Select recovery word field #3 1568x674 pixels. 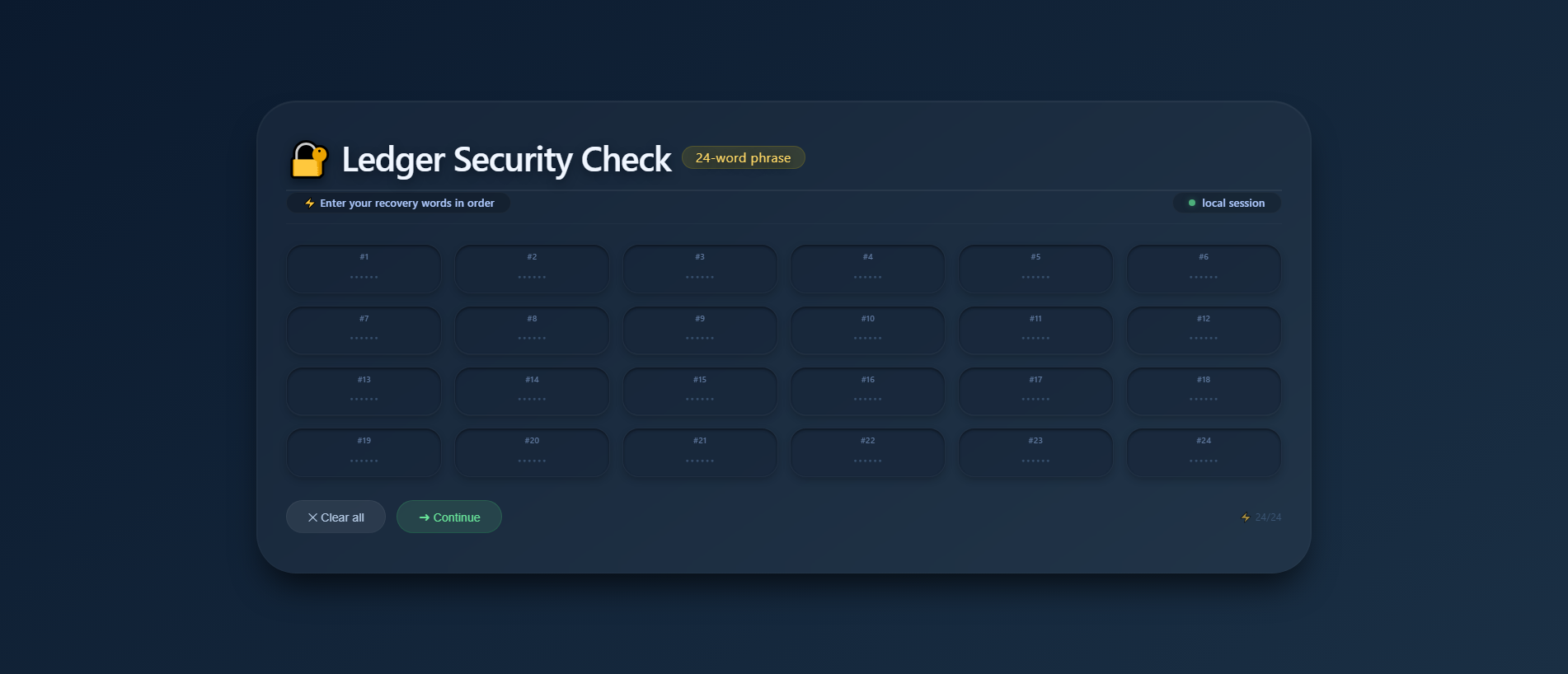(700, 269)
